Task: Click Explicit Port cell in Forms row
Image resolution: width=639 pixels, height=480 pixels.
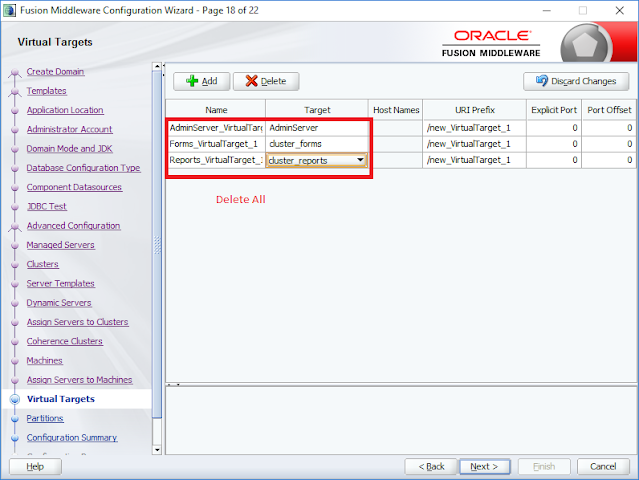Action: (x=554, y=144)
